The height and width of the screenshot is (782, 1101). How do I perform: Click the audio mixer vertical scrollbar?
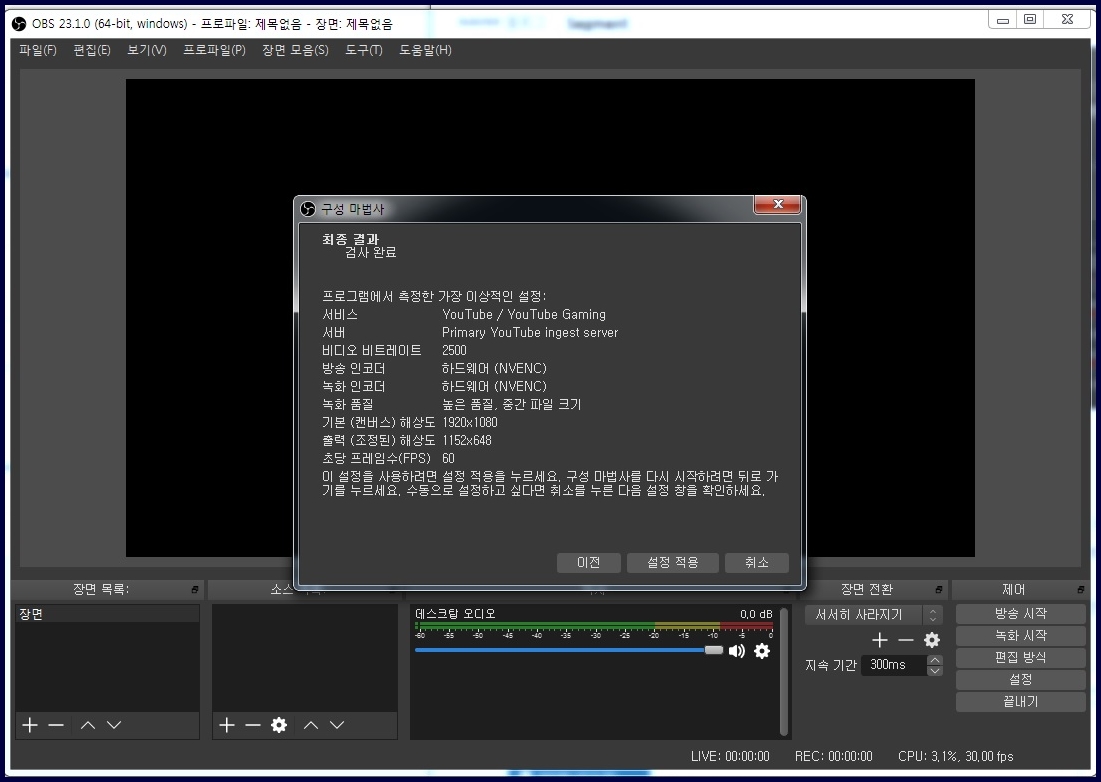click(x=784, y=671)
